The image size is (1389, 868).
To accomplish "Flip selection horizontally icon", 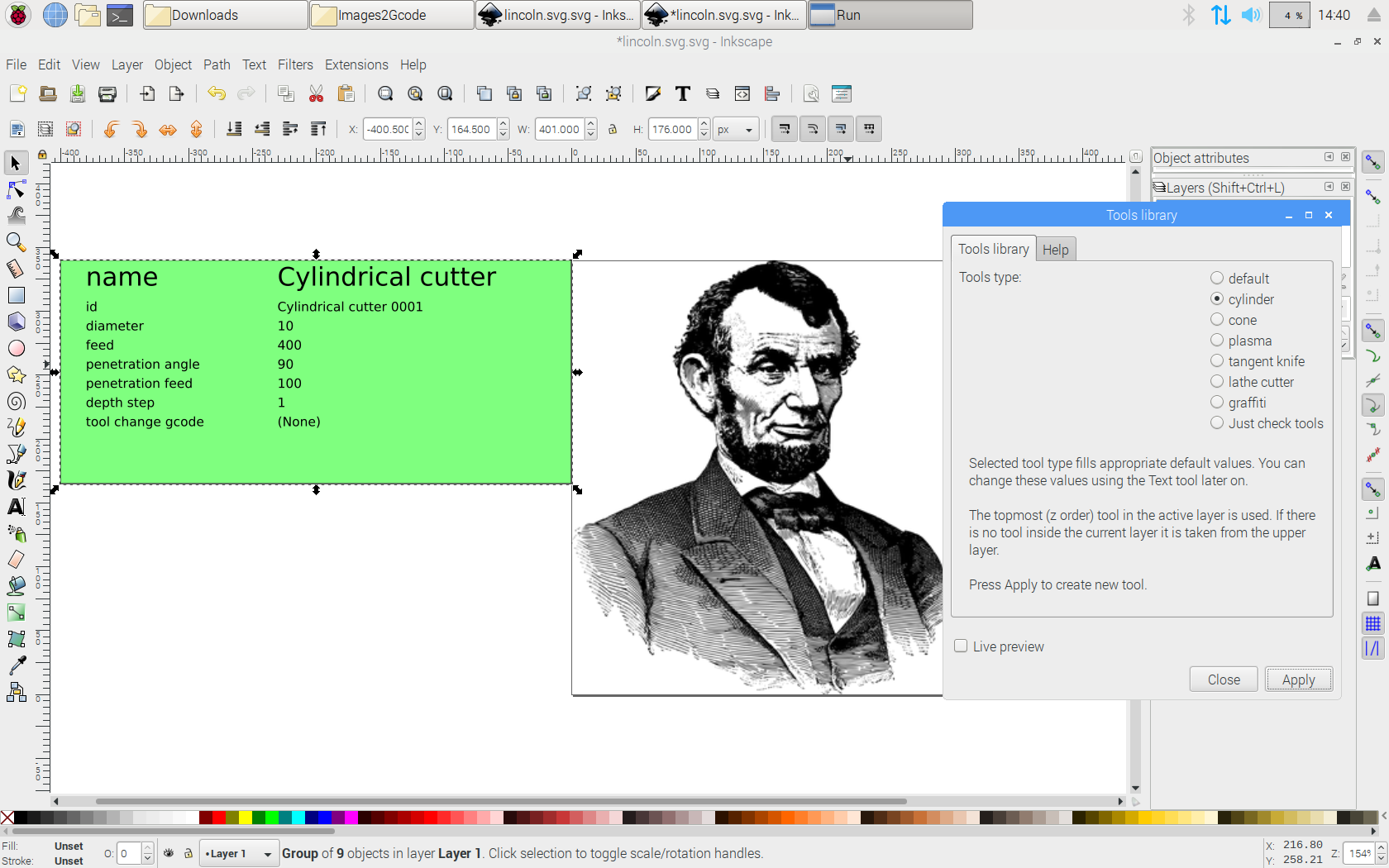I will pos(168,129).
